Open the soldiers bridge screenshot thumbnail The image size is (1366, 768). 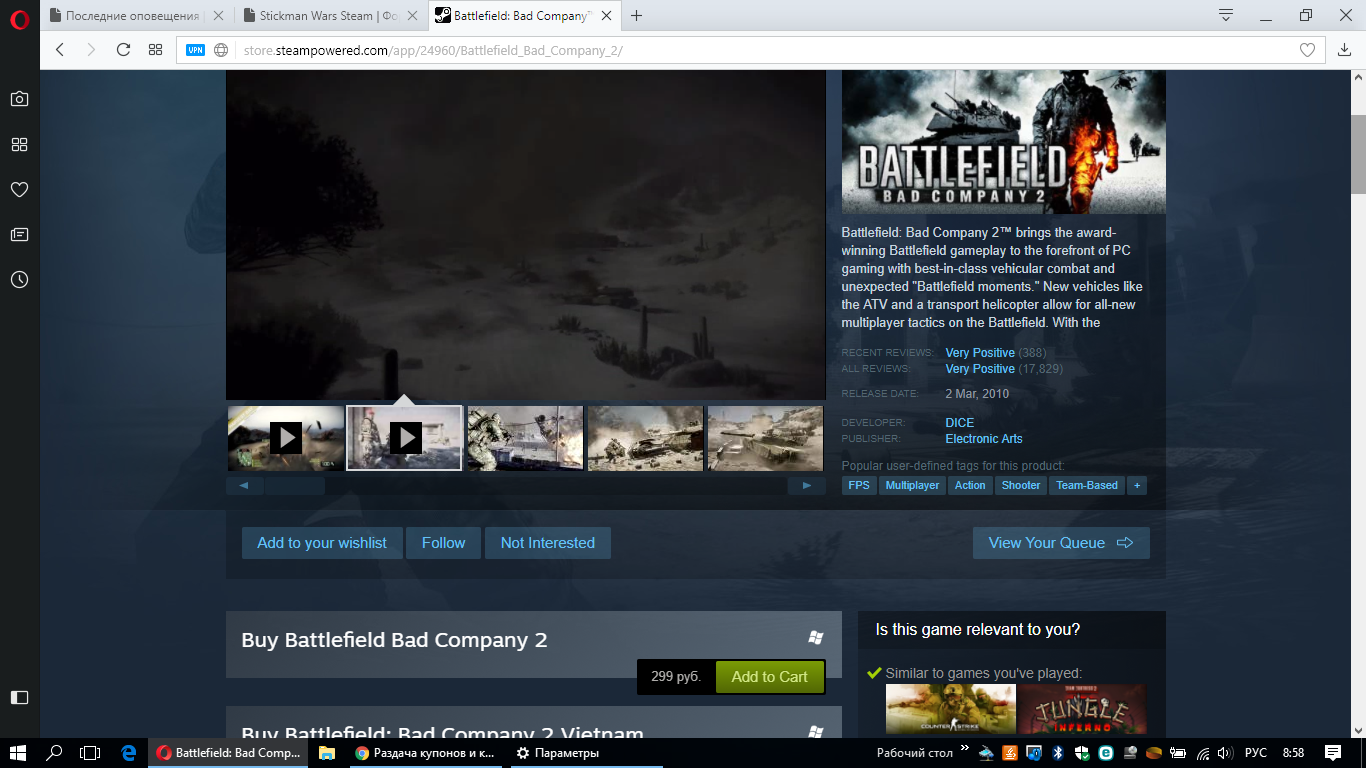(525, 437)
